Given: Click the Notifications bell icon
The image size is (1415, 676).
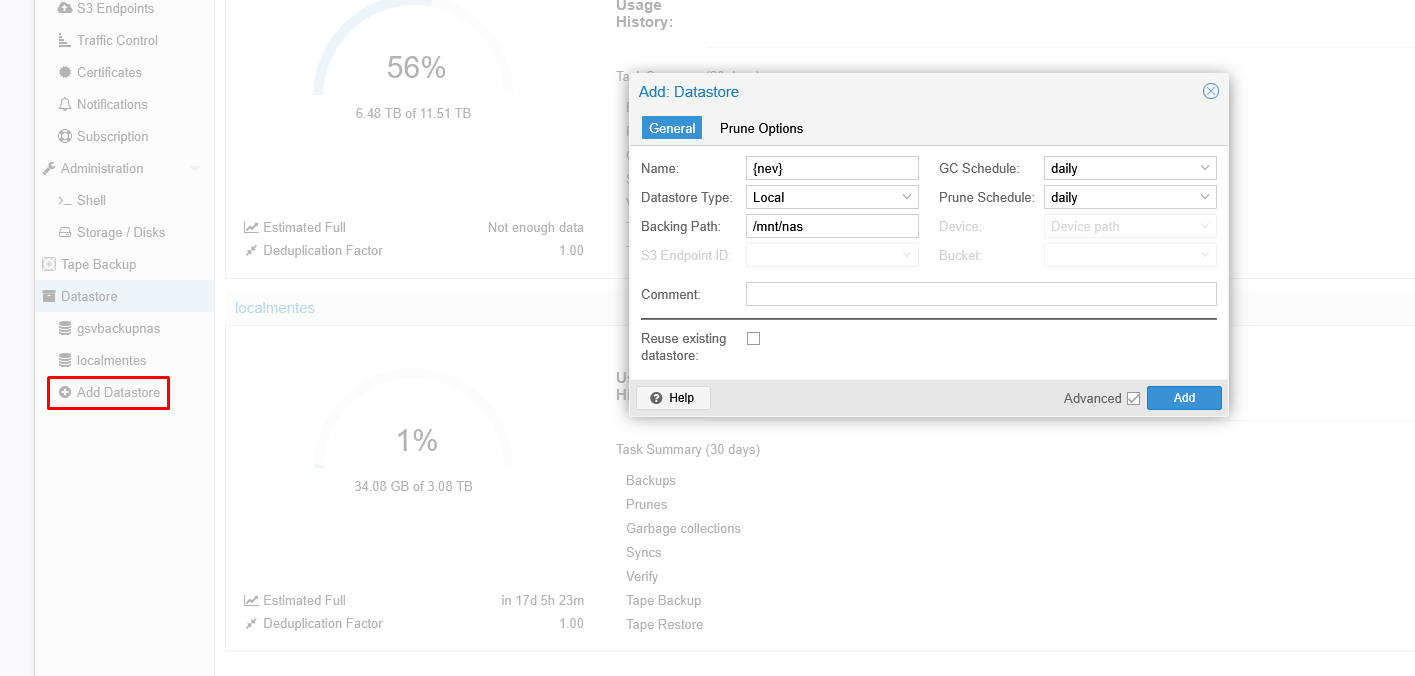Looking at the screenshot, I should [65, 105].
